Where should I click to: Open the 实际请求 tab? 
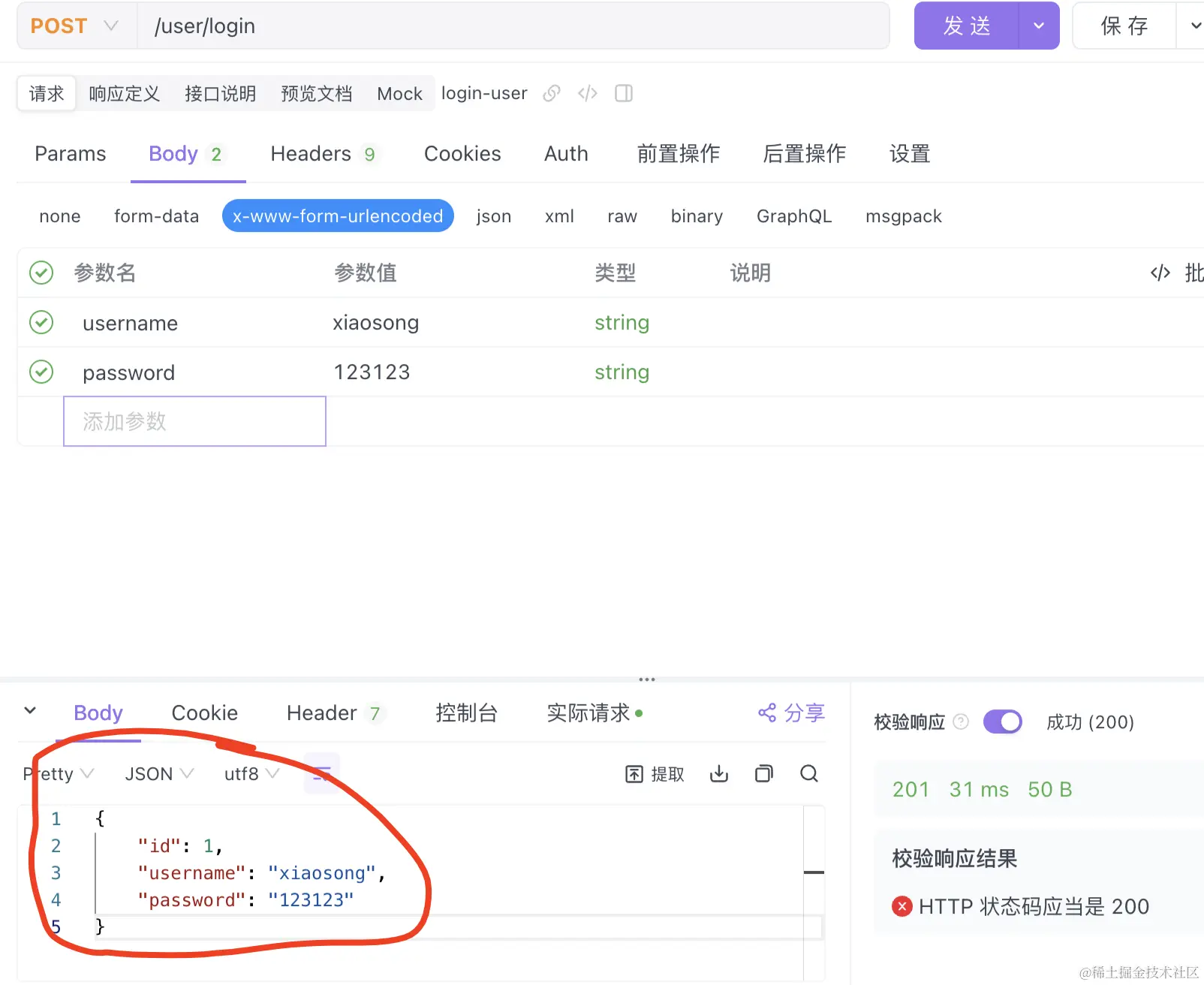coord(594,712)
